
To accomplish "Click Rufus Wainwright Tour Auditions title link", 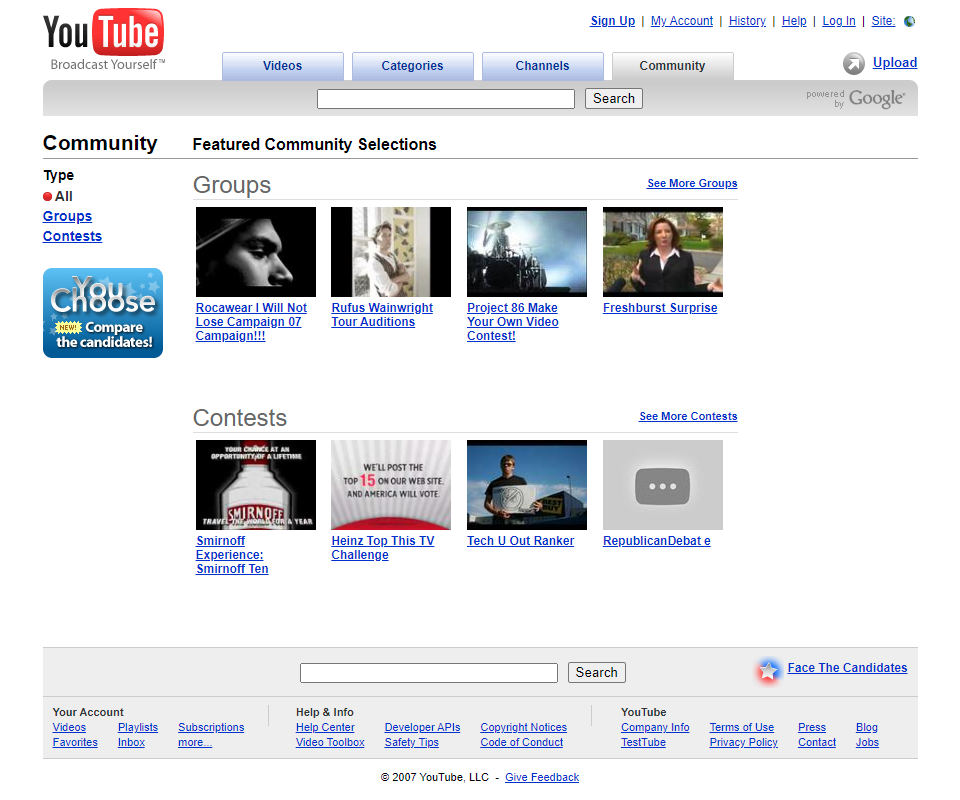I will click(x=382, y=315).
